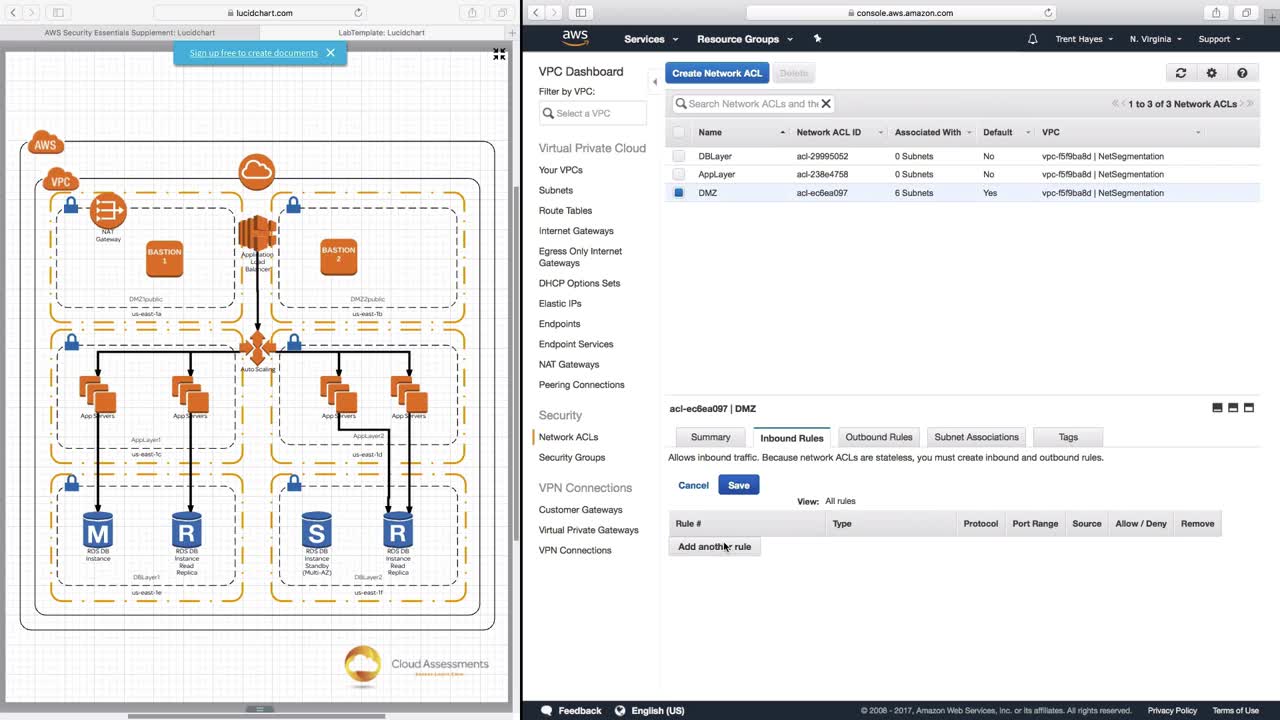The width and height of the screenshot is (1280, 720).
Task: Open the Resource Groups dropdown
Action: [744, 39]
